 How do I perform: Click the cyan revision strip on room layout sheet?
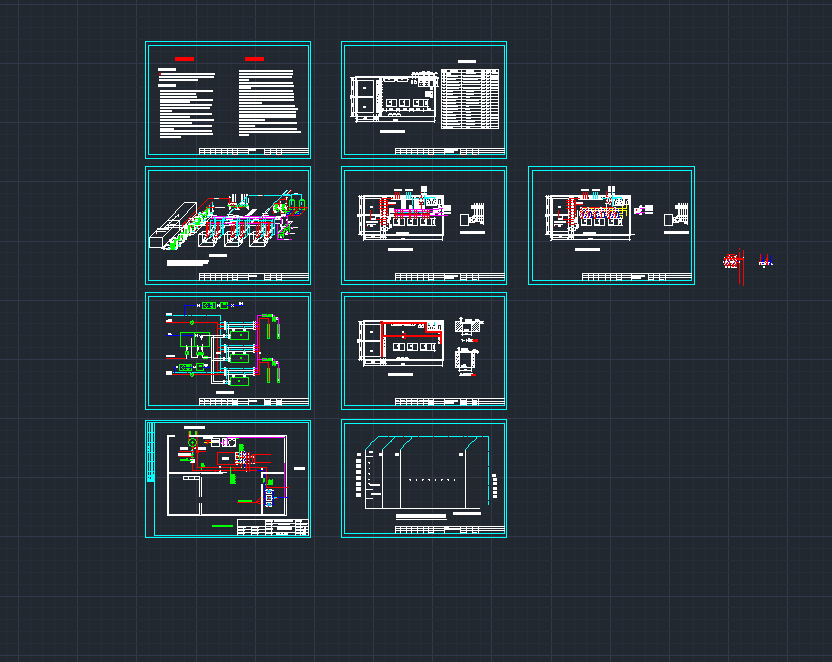(x=151, y=452)
